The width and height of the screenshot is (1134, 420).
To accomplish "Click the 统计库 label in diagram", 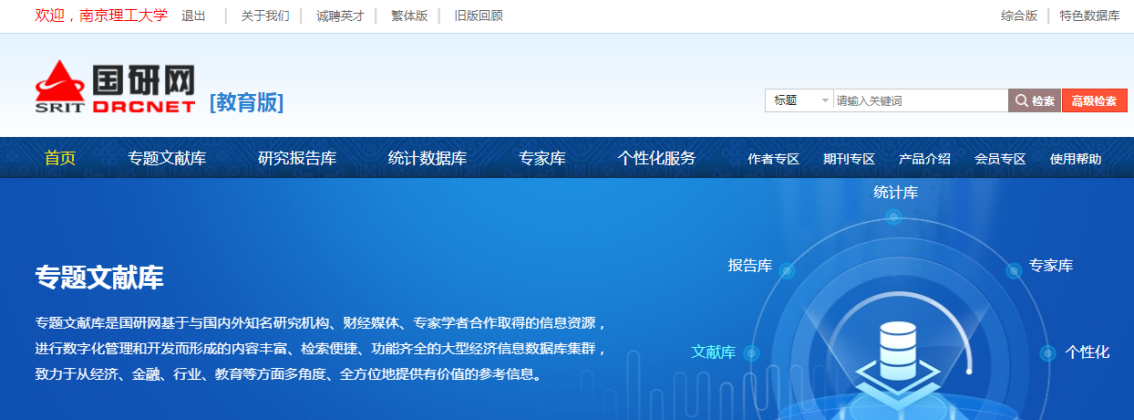I will pyautogui.click(x=895, y=192).
